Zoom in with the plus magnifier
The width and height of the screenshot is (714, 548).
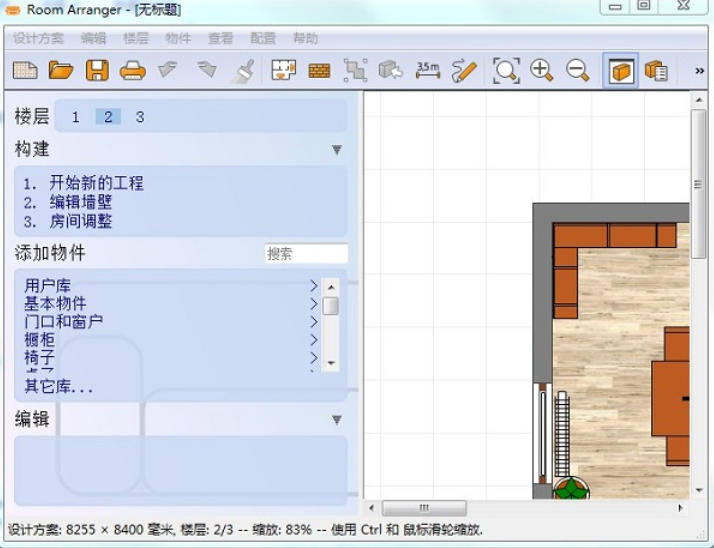pos(541,71)
